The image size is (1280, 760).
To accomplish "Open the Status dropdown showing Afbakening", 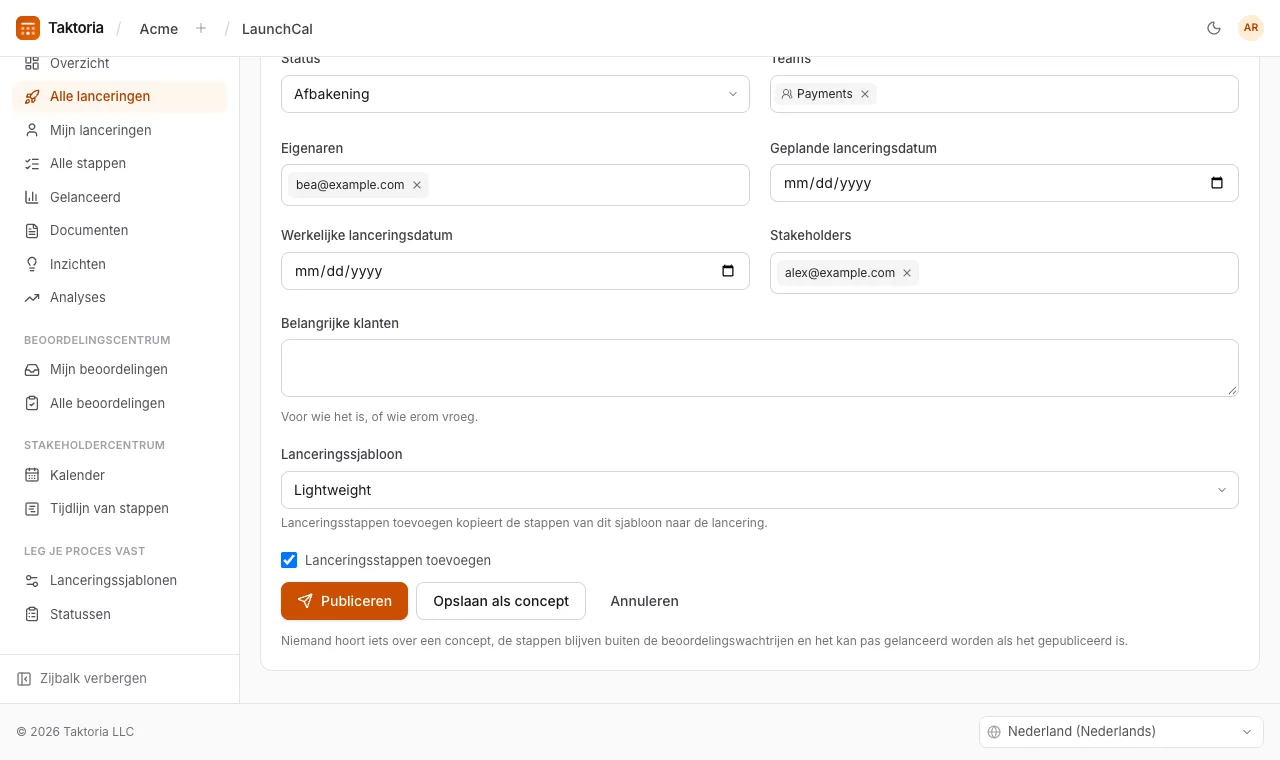I will (x=515, y=94).
